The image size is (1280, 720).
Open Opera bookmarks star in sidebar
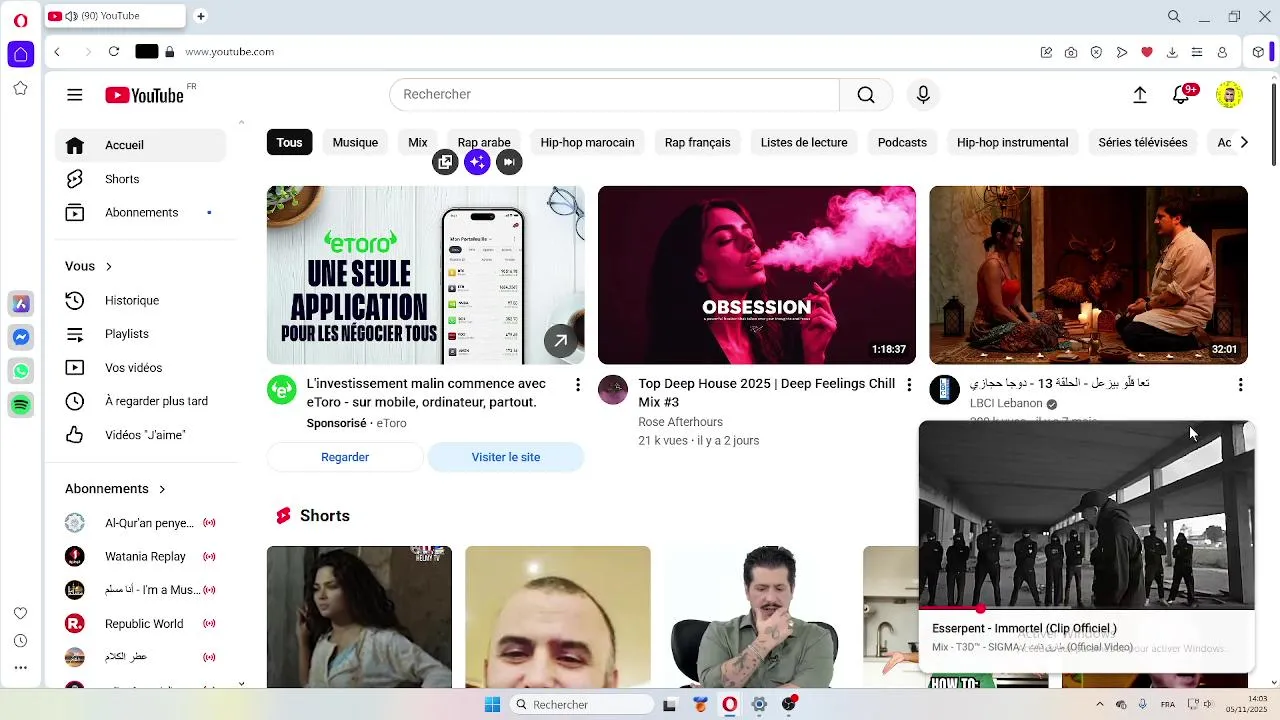pyautogui.click(x=20, y=88)
